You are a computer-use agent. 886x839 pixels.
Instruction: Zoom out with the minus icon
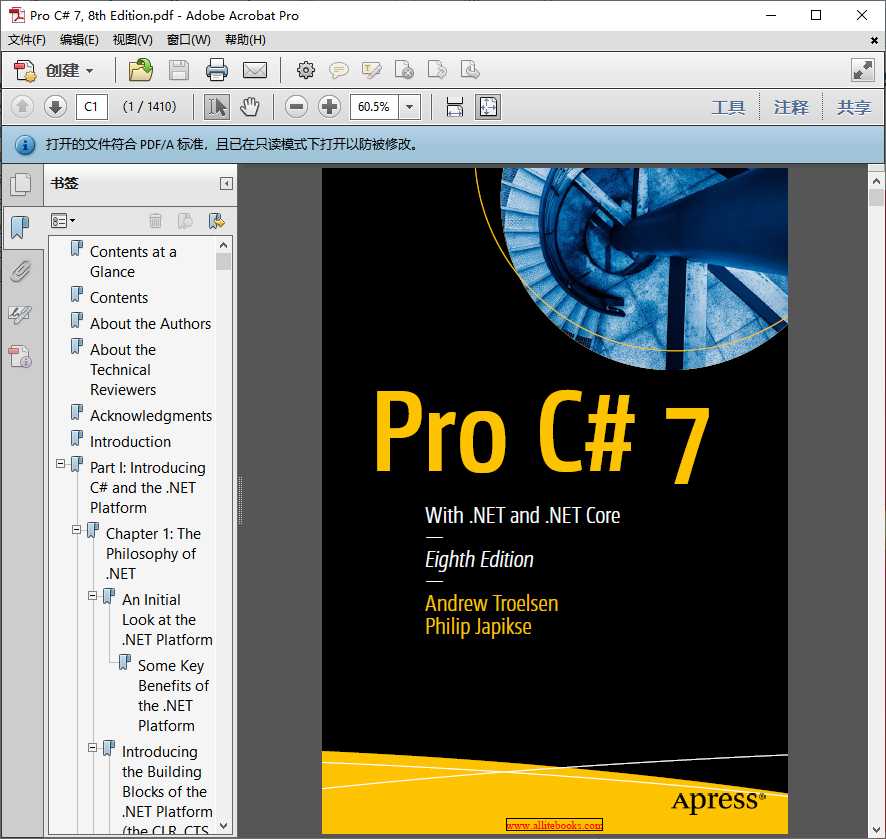[x=296, y=106]
